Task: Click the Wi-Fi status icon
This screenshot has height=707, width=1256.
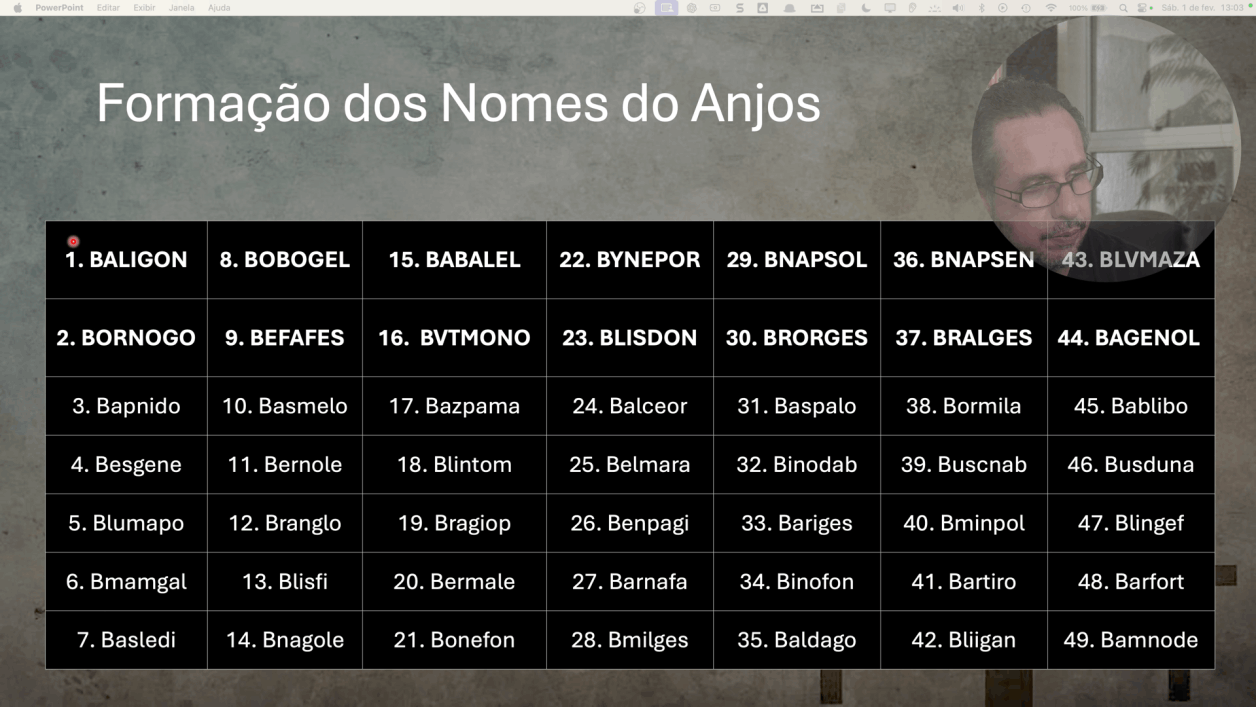Action: (1051, 7)
